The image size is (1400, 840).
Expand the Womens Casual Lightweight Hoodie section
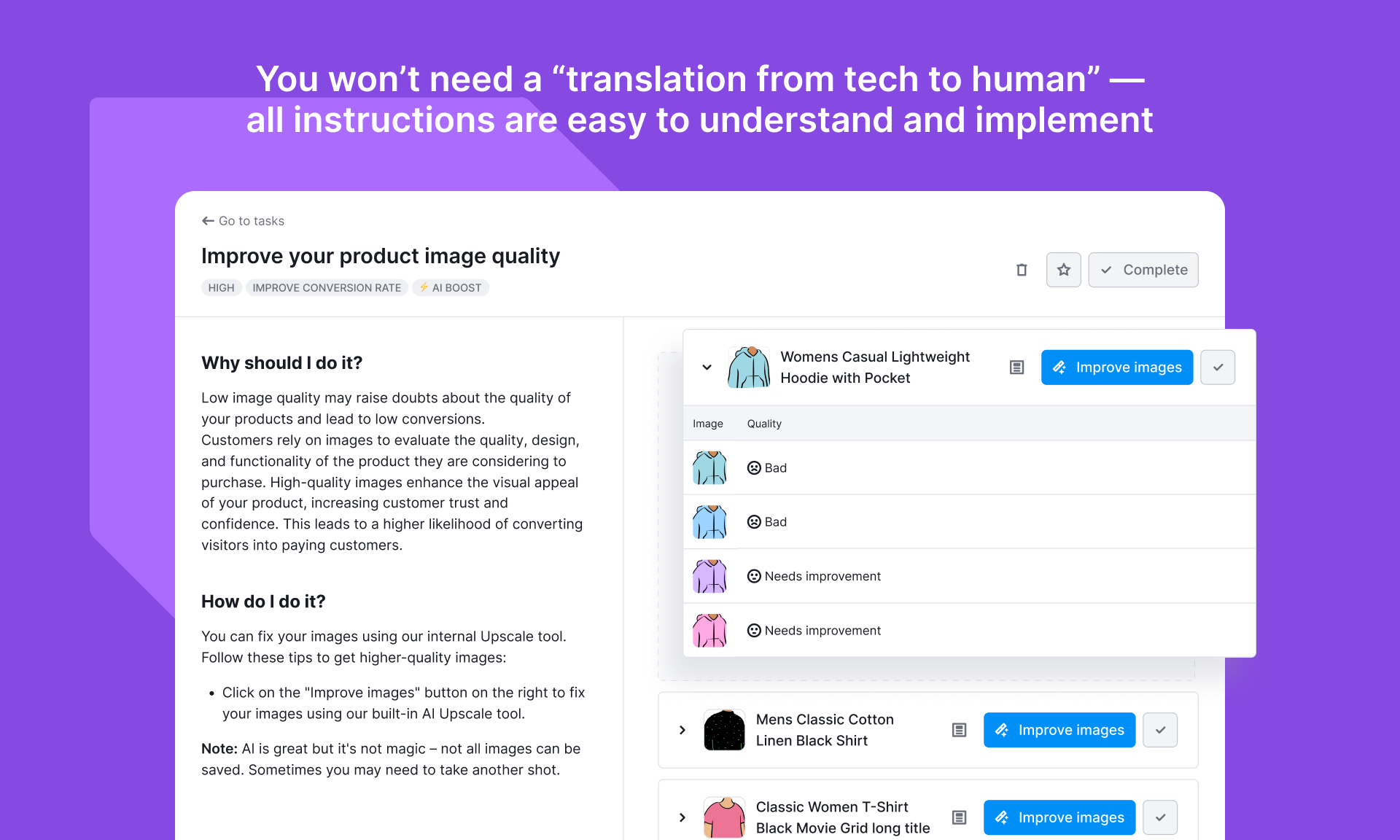coord(706,367)
